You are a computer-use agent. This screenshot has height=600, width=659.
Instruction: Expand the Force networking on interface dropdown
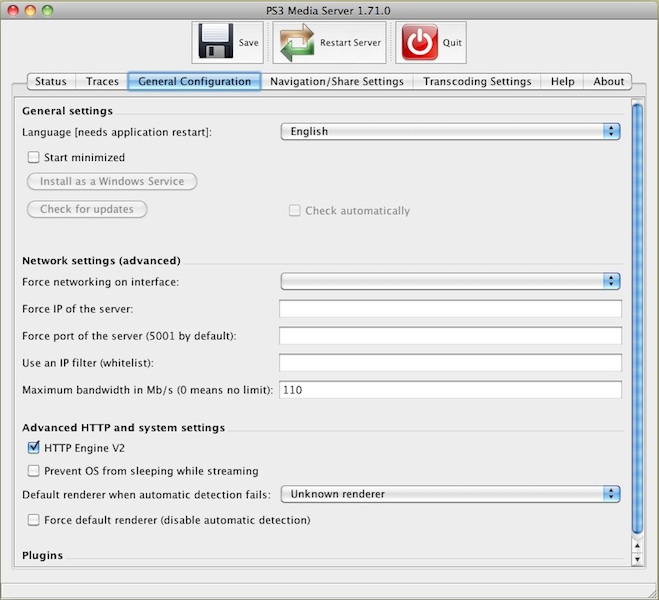[x=450, y=282]
